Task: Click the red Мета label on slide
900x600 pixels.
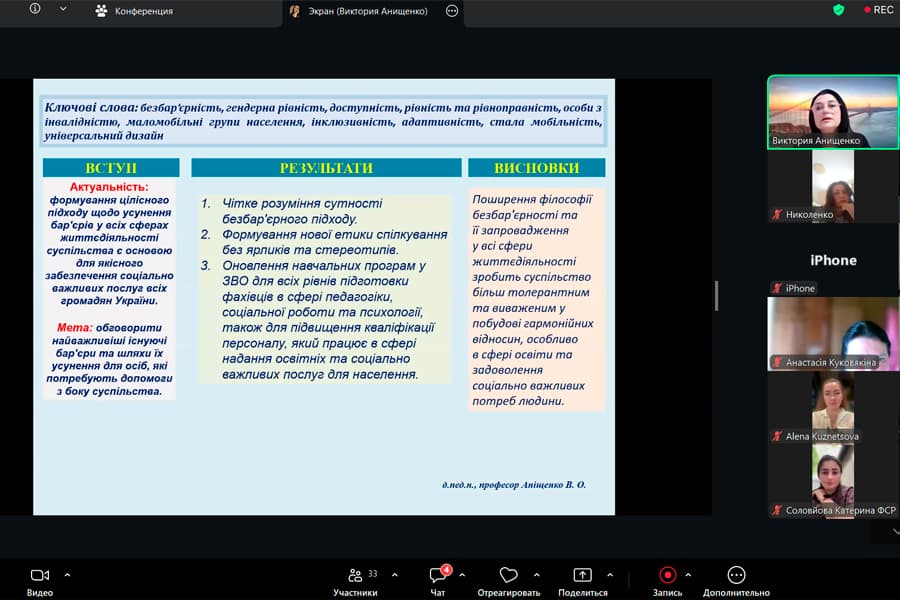Action: (74, 327)
